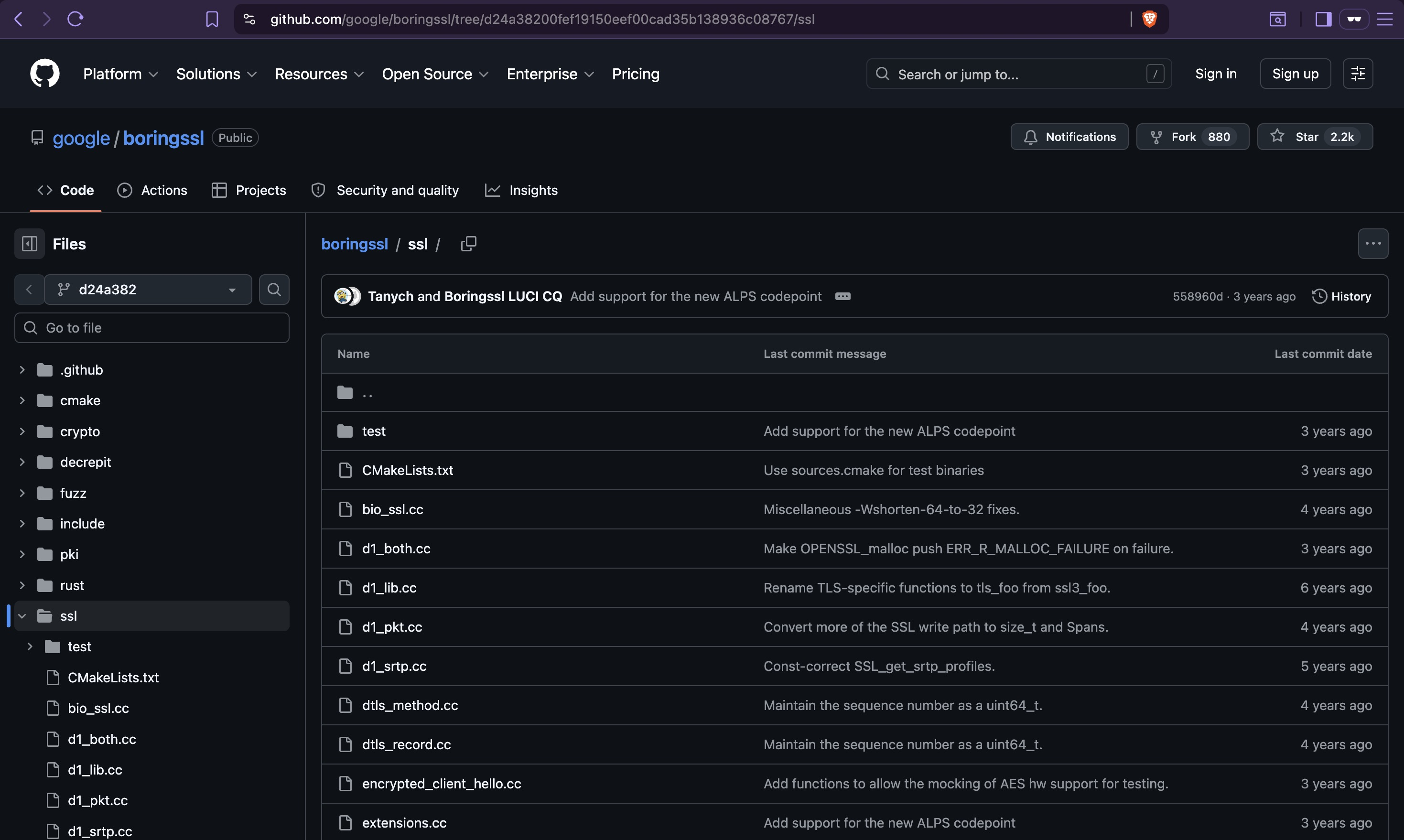Open the site info icon in the address bar
1404x840 pixels.
tap(249, 19)
